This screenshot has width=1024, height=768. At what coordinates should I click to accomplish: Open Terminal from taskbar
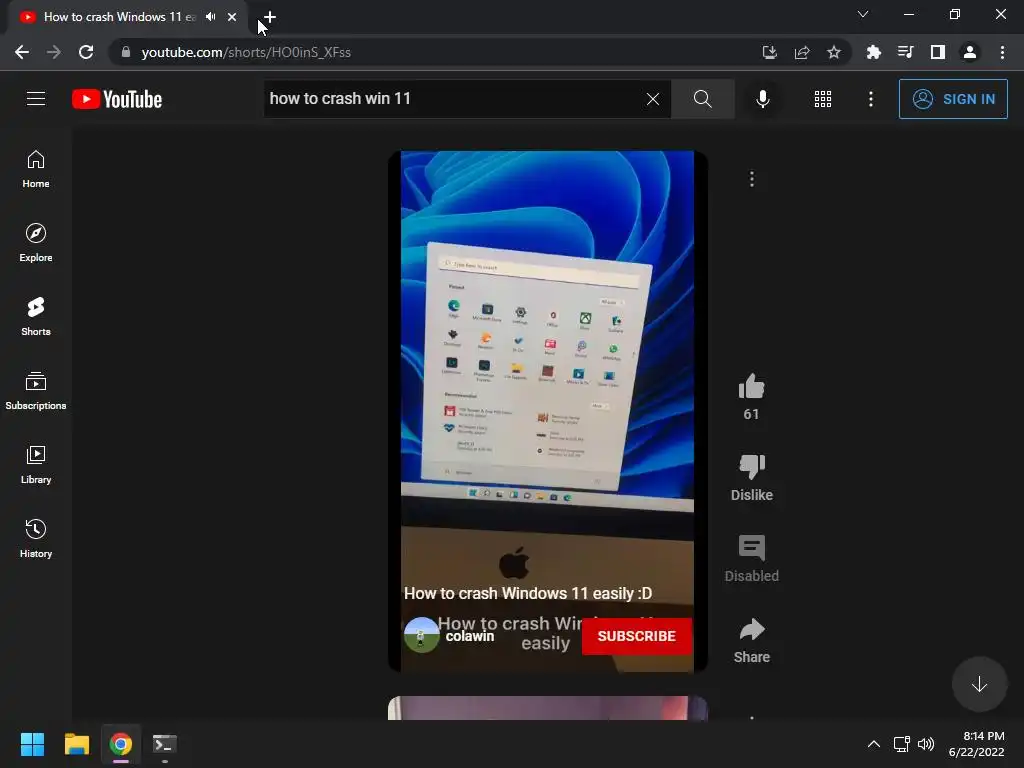tap(165, 744)
